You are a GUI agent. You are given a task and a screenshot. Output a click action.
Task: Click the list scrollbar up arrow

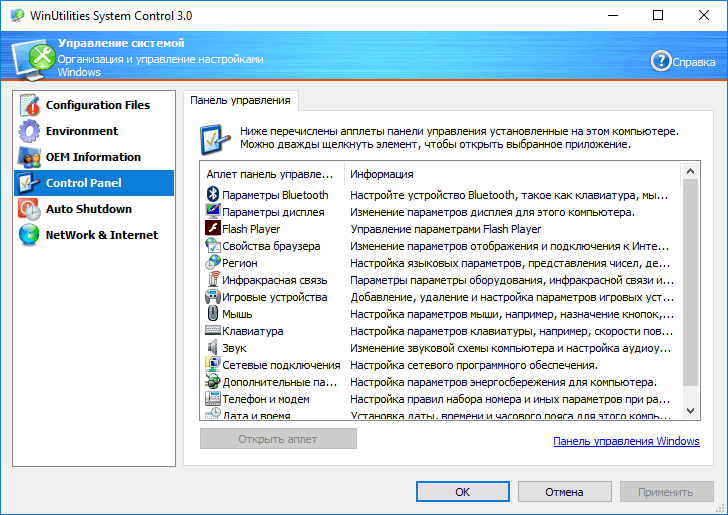pyautogui.click(x=690, y=171)
